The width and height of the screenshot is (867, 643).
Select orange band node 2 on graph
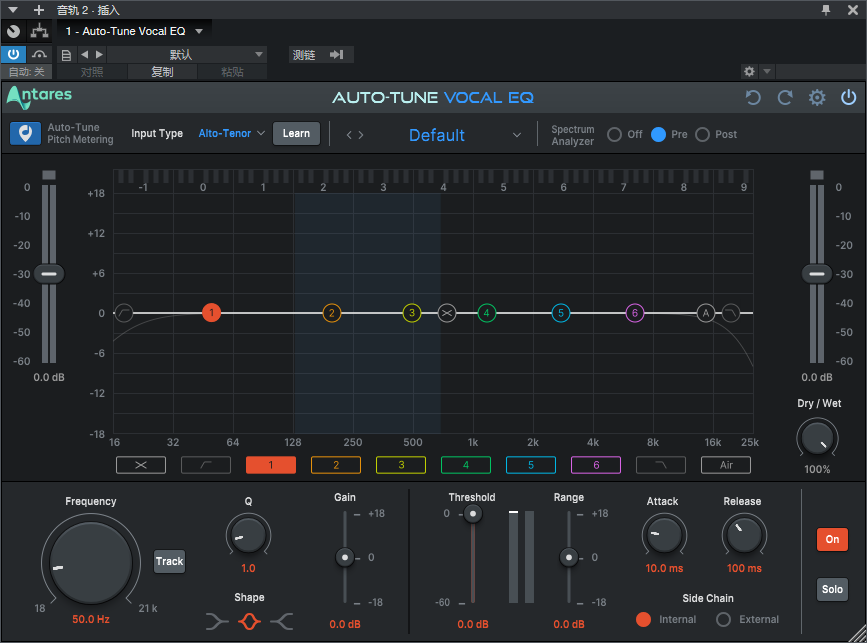pyautogui.click(x=332, y=313)
